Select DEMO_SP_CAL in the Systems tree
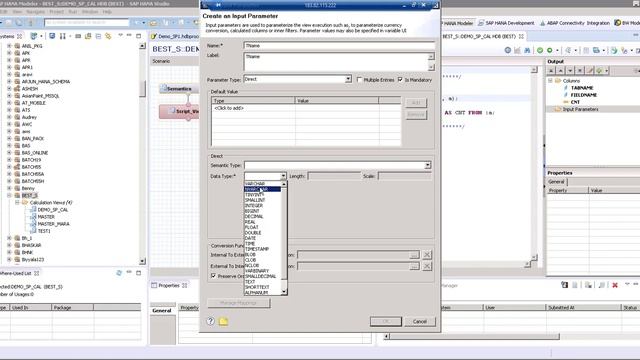Screen dimensions: 640x360 [x=53, y=210]
